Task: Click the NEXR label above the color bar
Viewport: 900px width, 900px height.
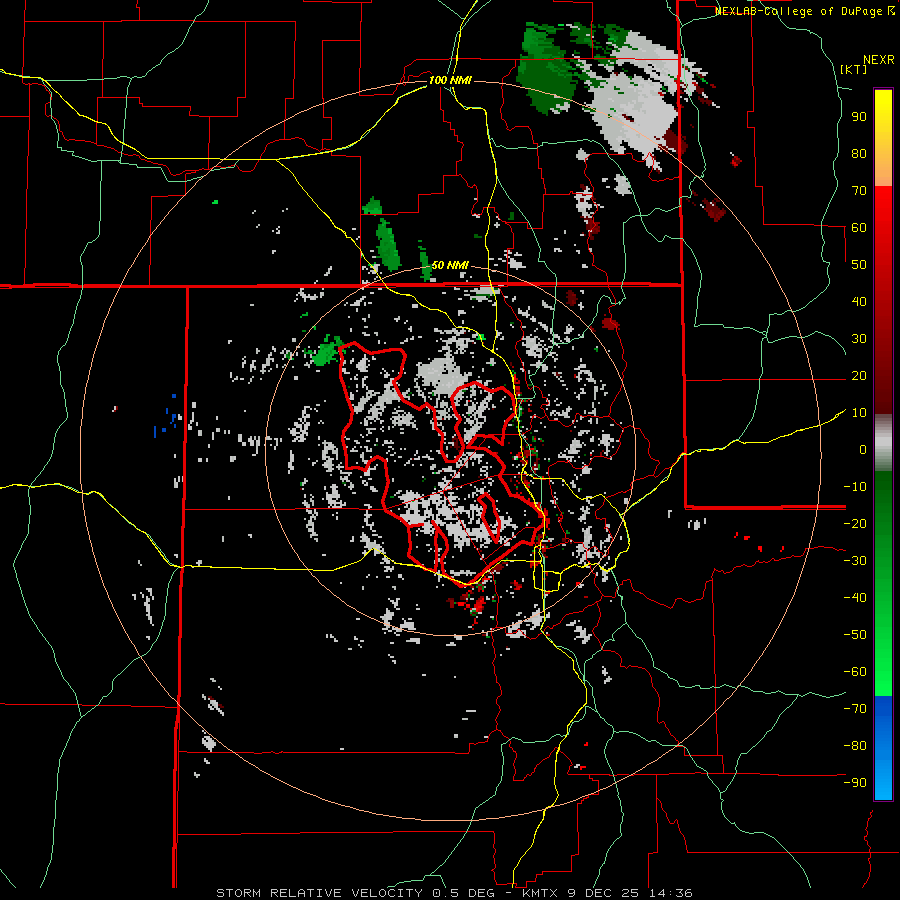Action: pyautogui.click(x=879, y=60)
